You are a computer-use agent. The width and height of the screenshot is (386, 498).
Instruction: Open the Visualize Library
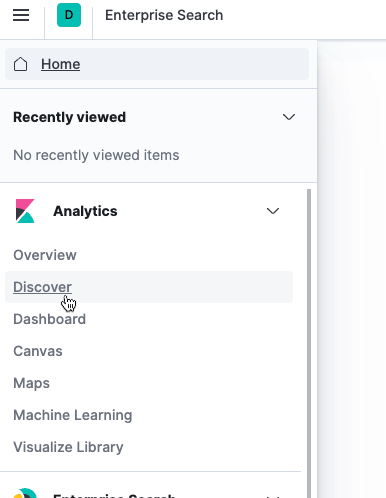68,447
